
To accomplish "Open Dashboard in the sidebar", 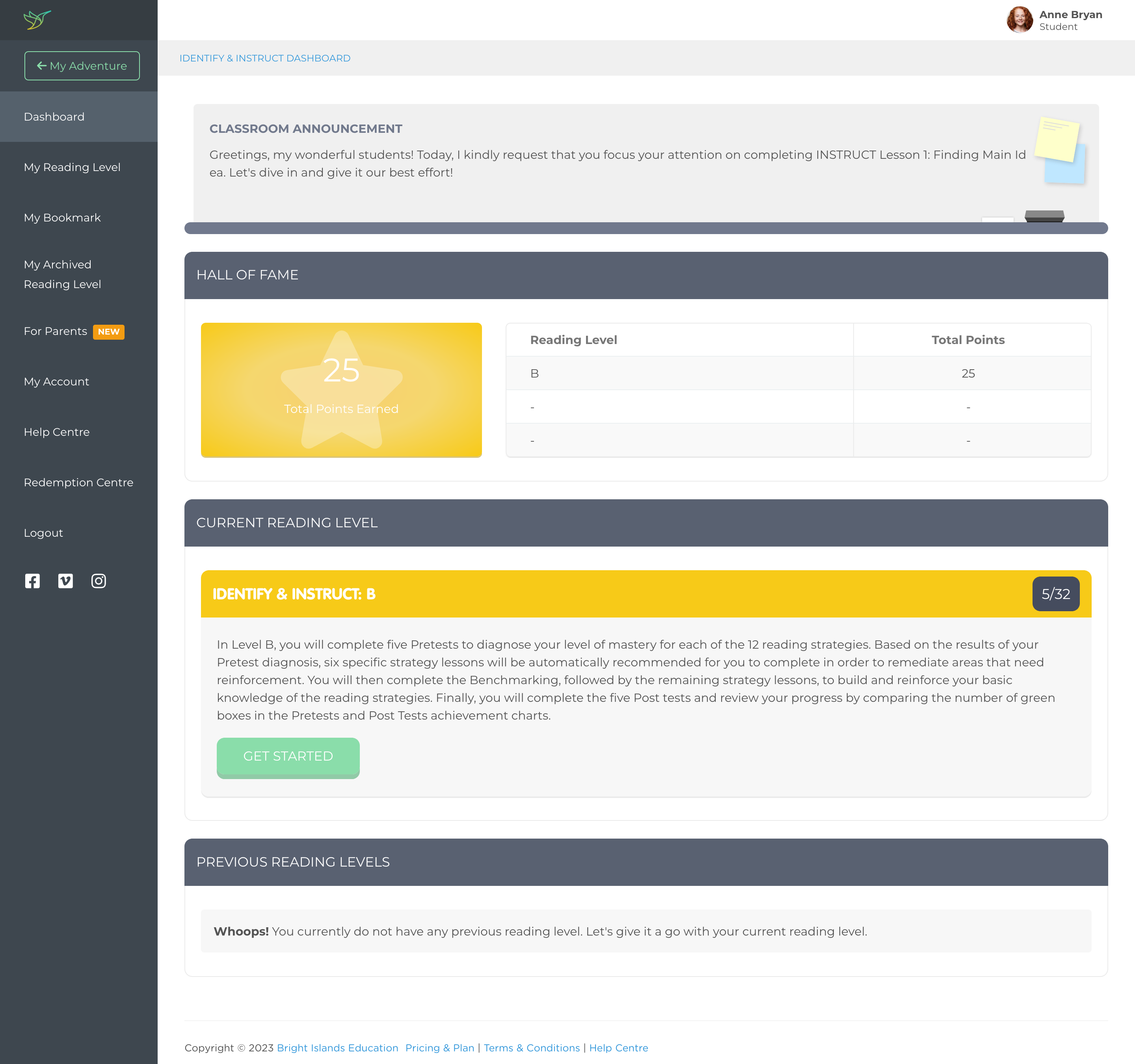I will pyautogui.click(x=54, y=117).
